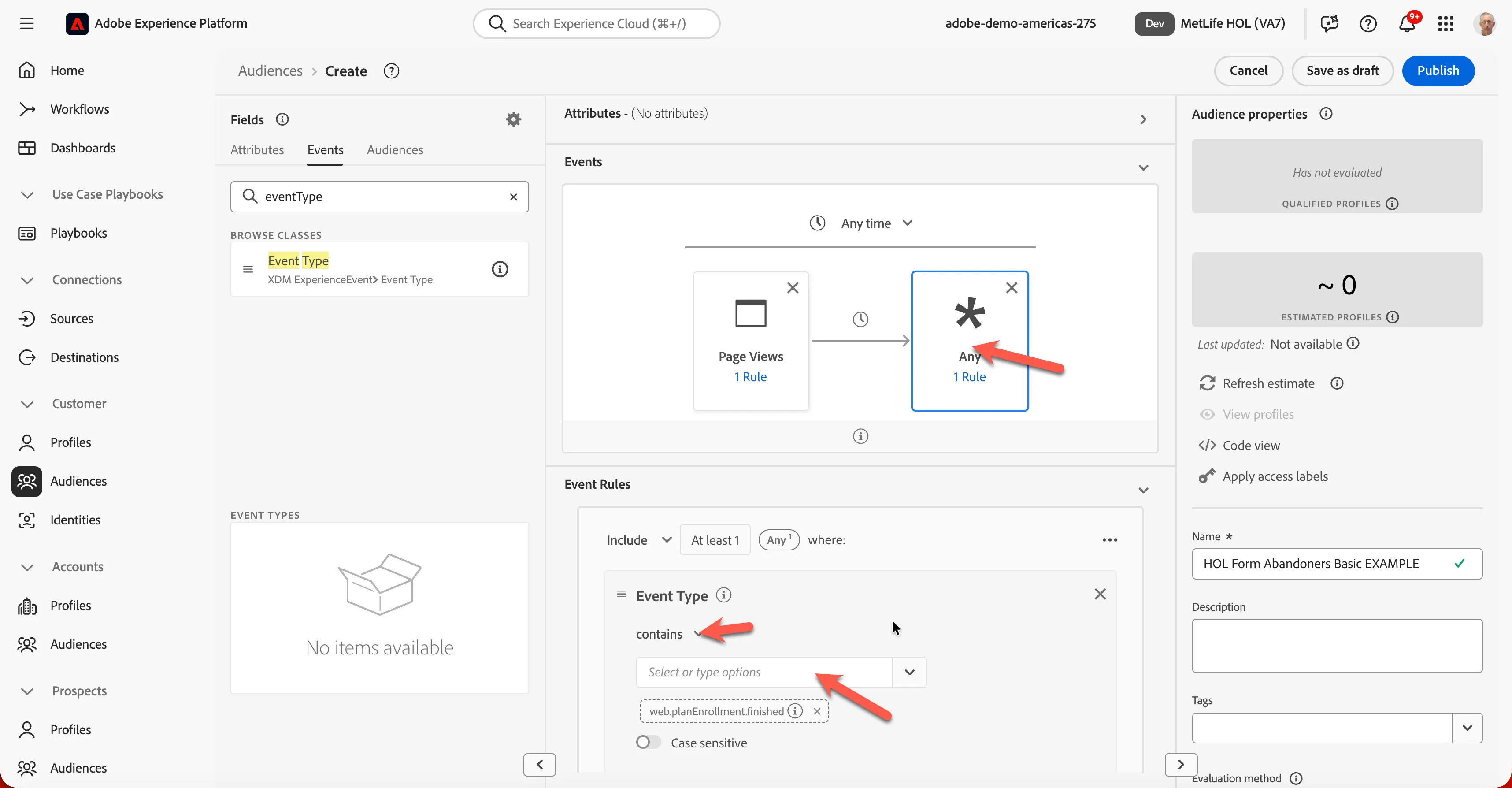Click the Cancel button
This screenshot has width=1512, height=788.
[1249, 71]
